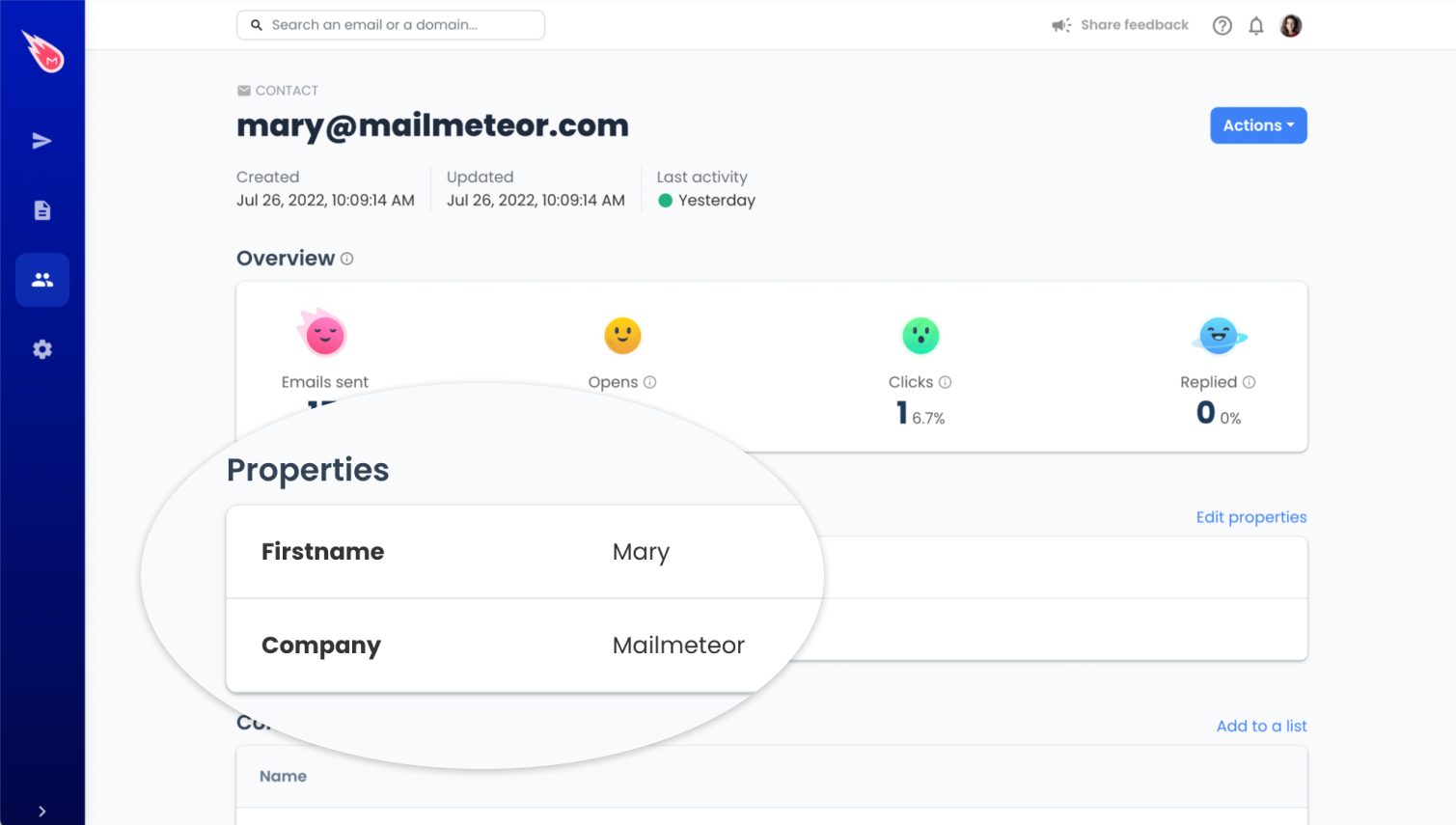Click the help question mark icon
This screenshot has width=1456, height=825.
click(1222, 26)
